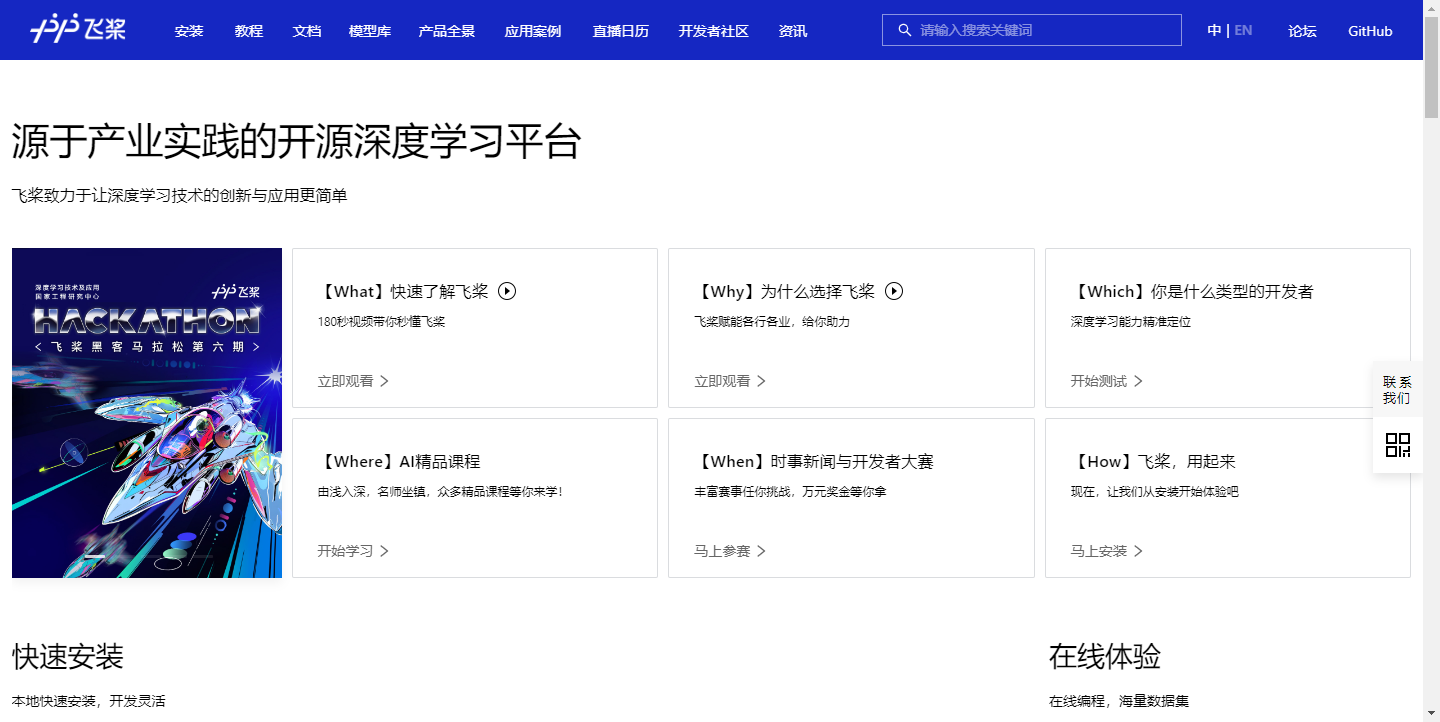The width and height of the screenshot is (1440, 722).
Task: Focus the 请输入搜索关键词 search box
Action: pyautogui.click(x=1031, y=30)
